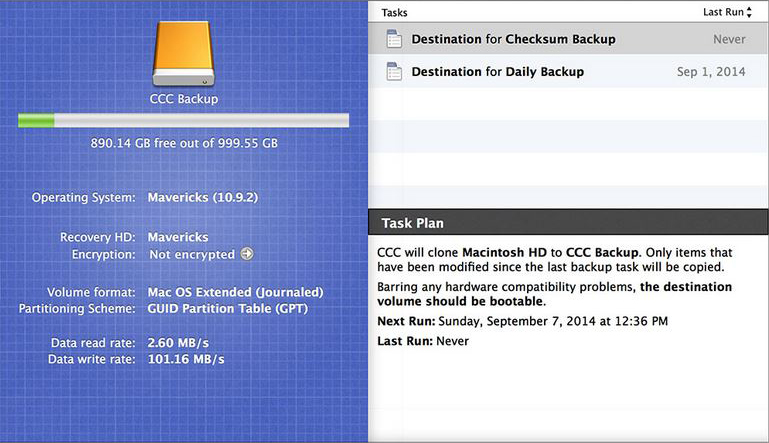769x443 pixels.
Task: Click the CCC Backup volume name label
Action: [x=184, y=99]
